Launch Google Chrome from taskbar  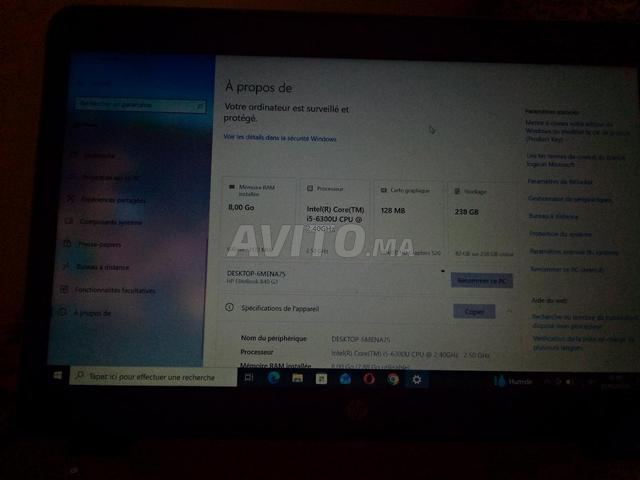coord(393,380)
